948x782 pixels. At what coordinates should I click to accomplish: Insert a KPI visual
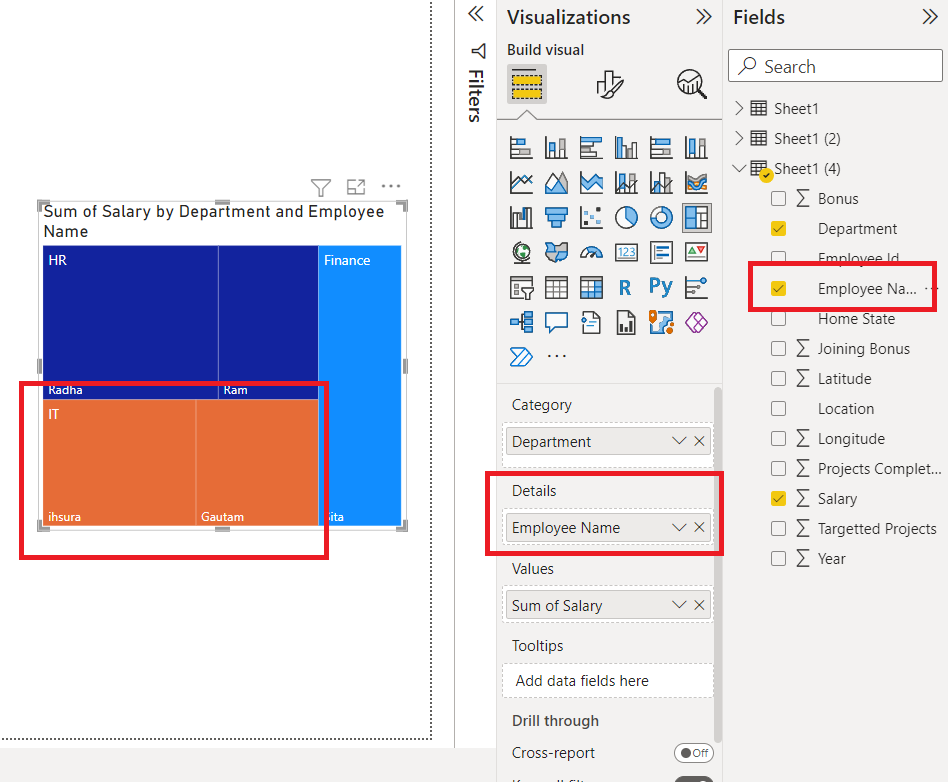(x=696, y=252)
